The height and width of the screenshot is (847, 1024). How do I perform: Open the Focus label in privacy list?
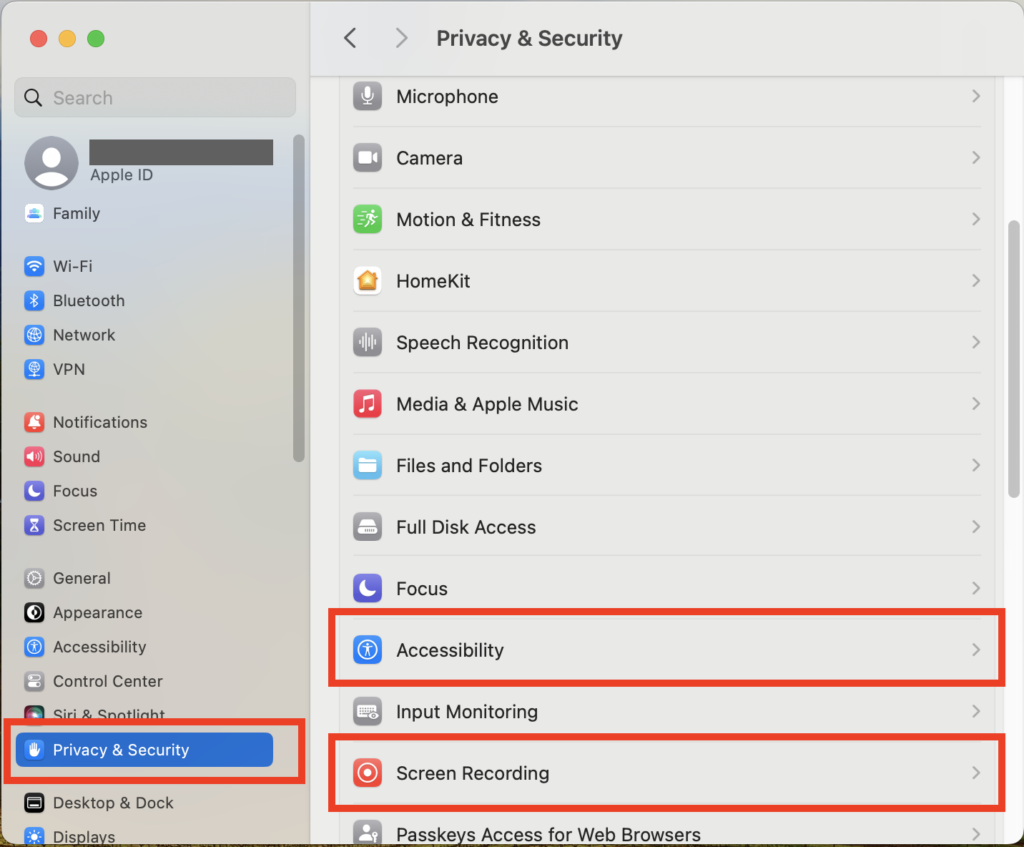422,589
